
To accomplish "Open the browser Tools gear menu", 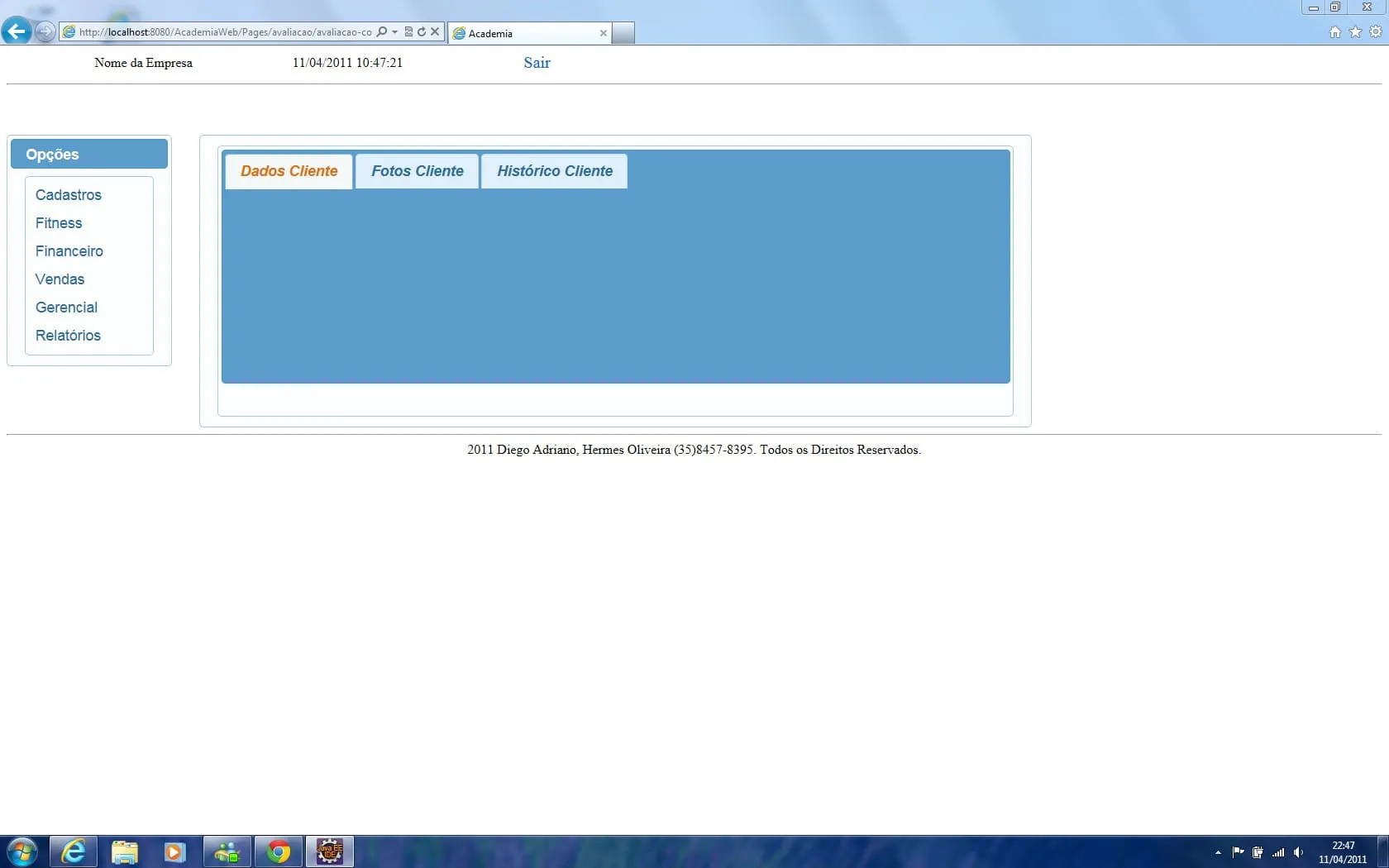I will 1376,32.
